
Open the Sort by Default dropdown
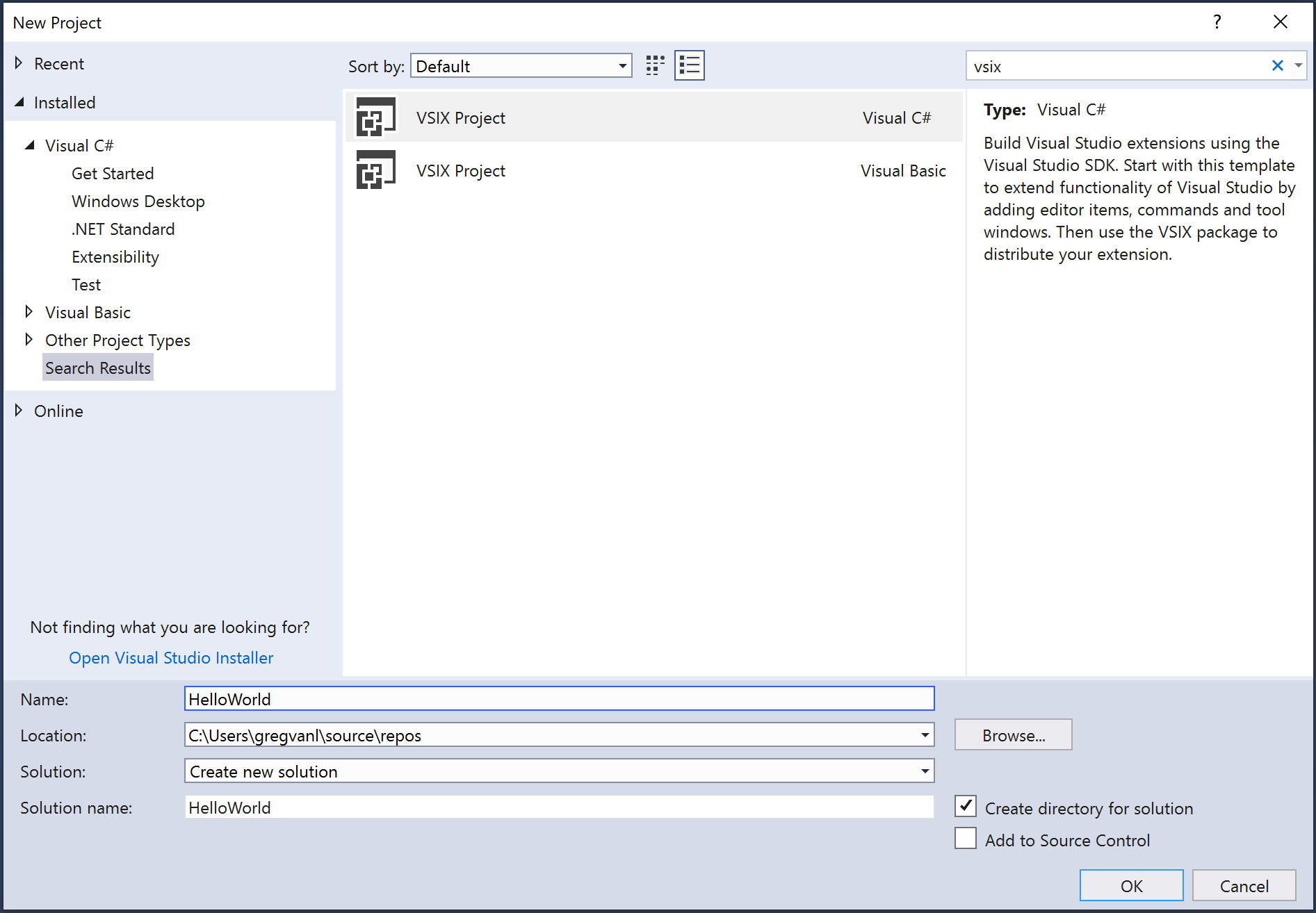[521, 66]
